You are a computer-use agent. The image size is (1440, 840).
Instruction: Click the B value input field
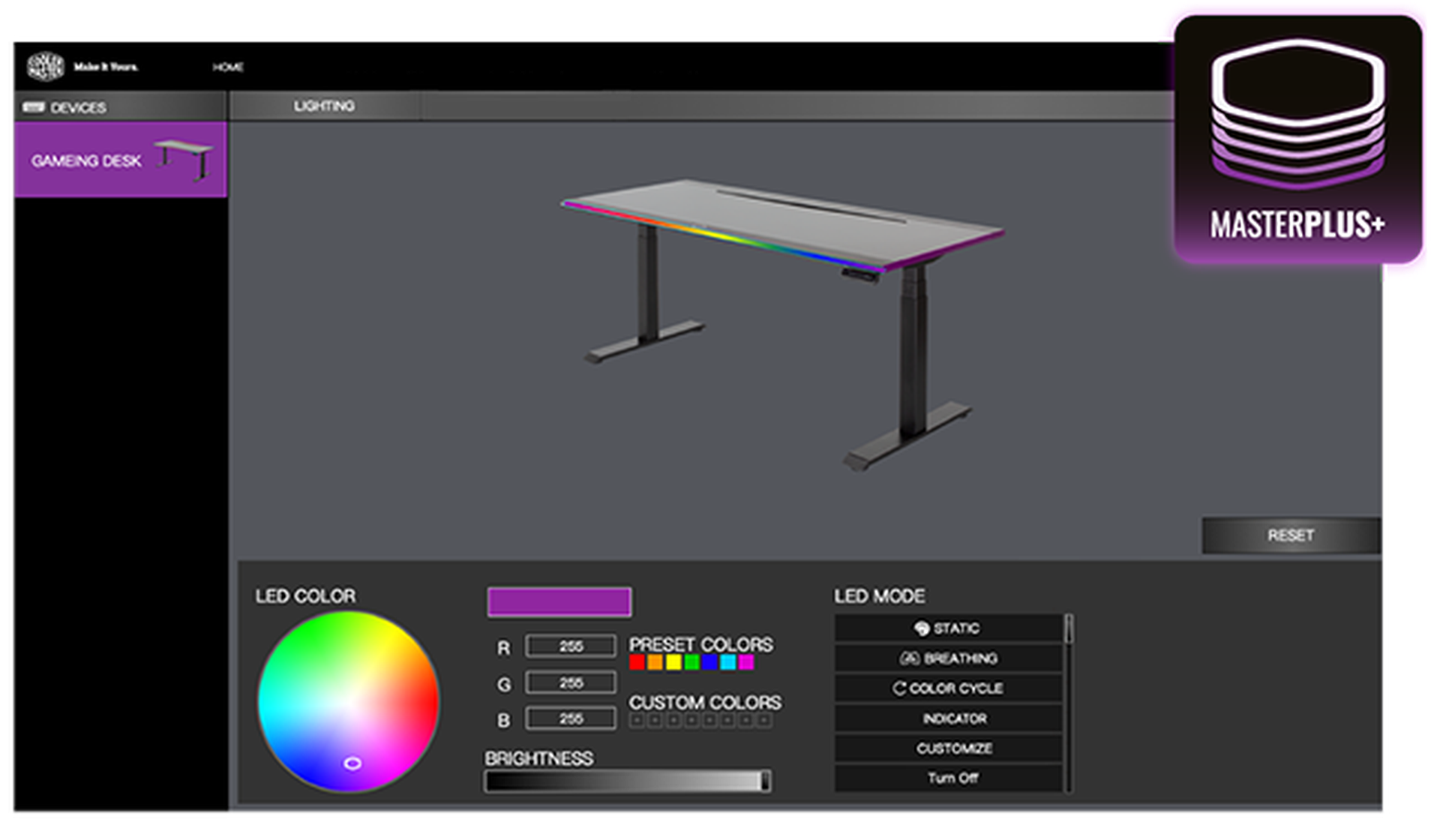(x=571, y=718)
